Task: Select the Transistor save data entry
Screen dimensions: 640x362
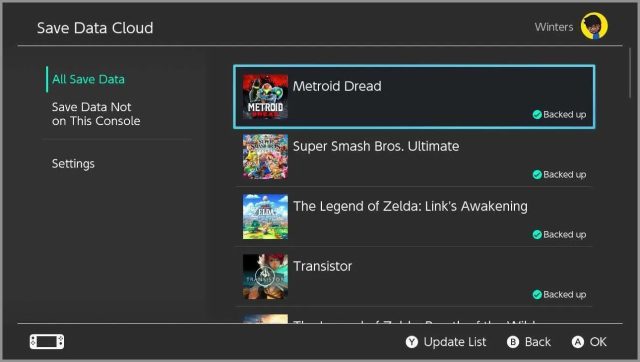Action: [x=414, y=277]
